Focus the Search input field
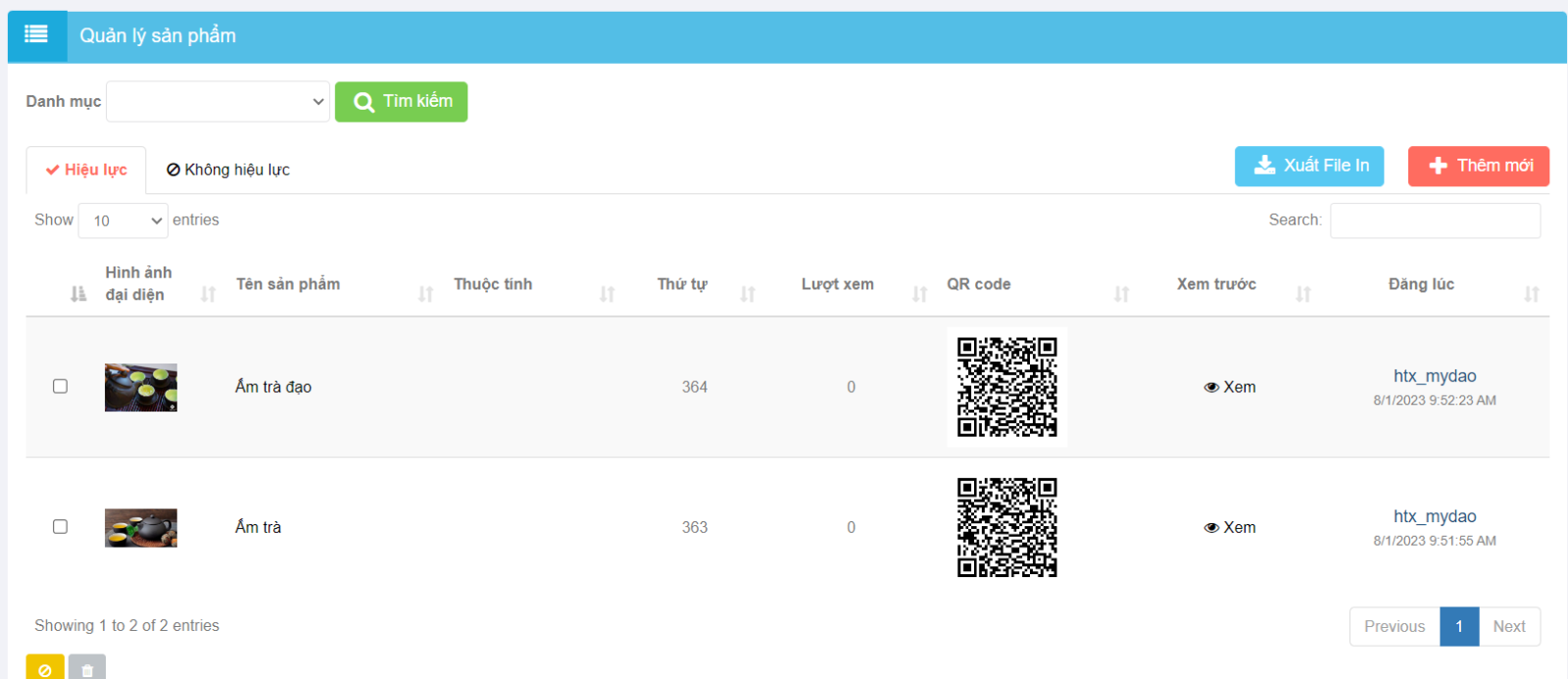 (x=1435, y=220)
